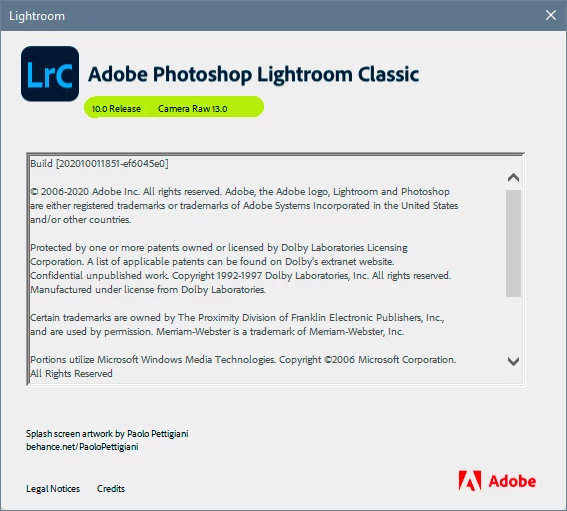The height and width of the screenshot is (511, 567).
Task: Click the scroll up arrow in credits box
Action: pyautogui.click(x=513, y=178)
